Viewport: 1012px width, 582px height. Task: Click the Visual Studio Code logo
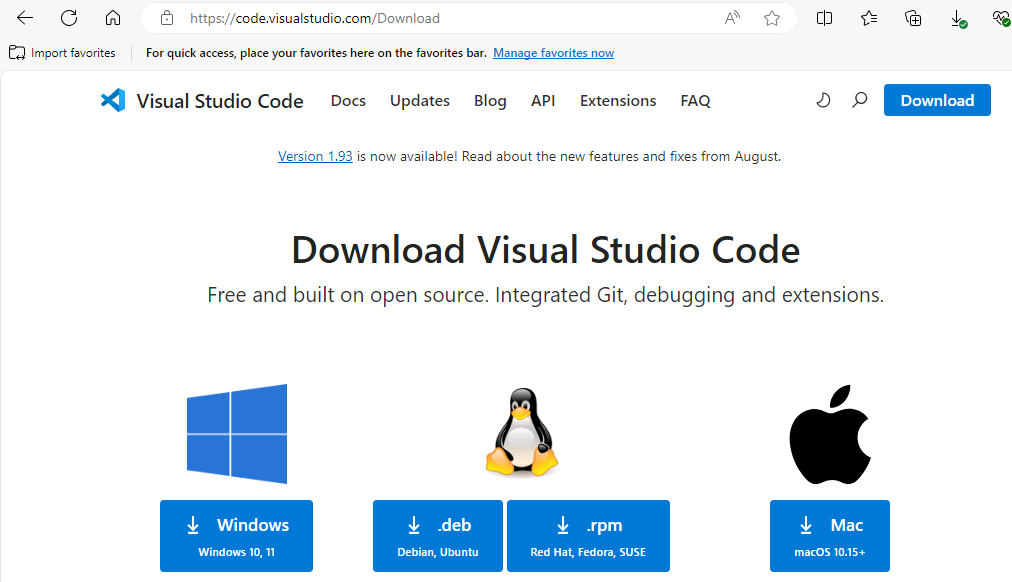pyautogui.click(x=113, y=100)
